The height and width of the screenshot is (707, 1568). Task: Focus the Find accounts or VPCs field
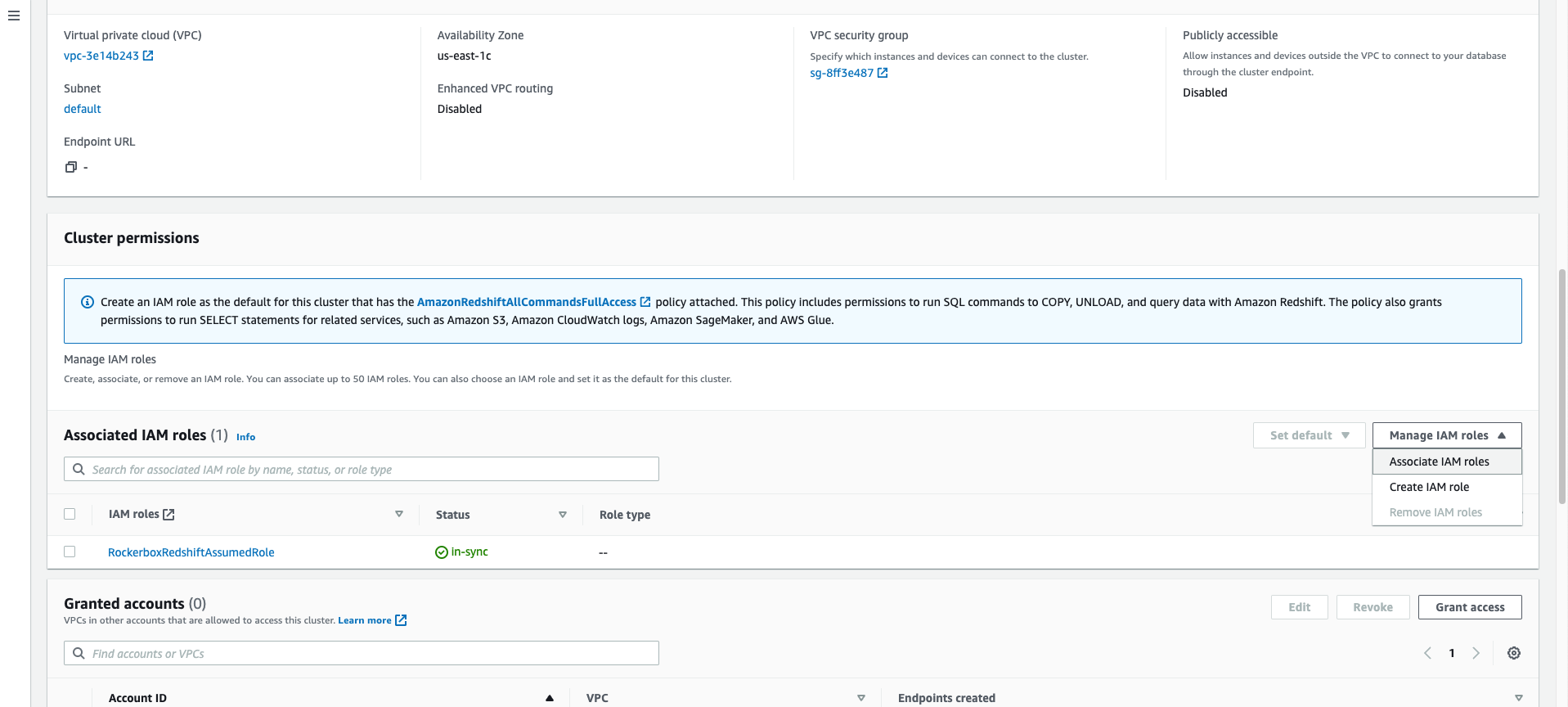tap(362, 653)
